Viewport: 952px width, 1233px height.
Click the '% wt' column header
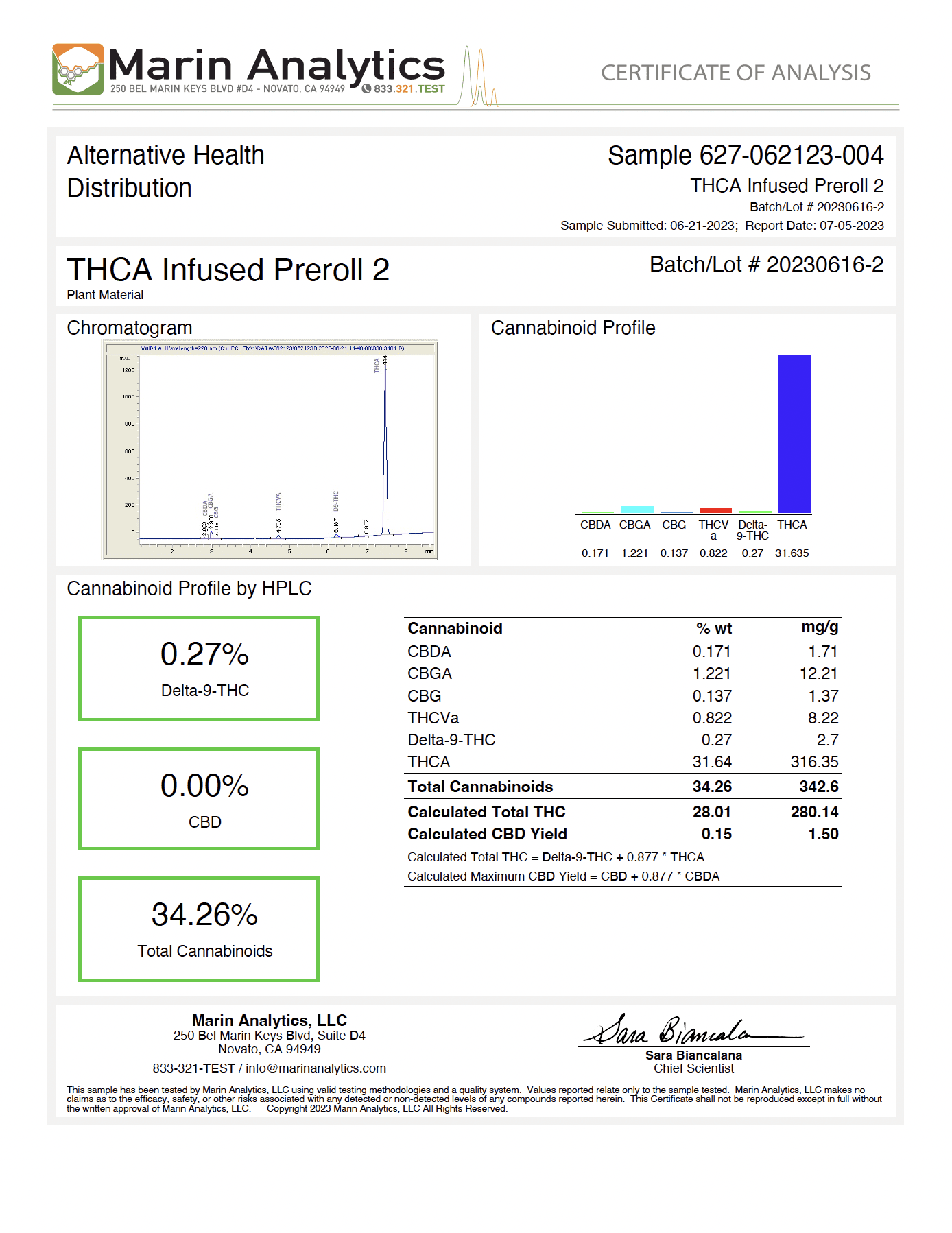coord(714,628)
